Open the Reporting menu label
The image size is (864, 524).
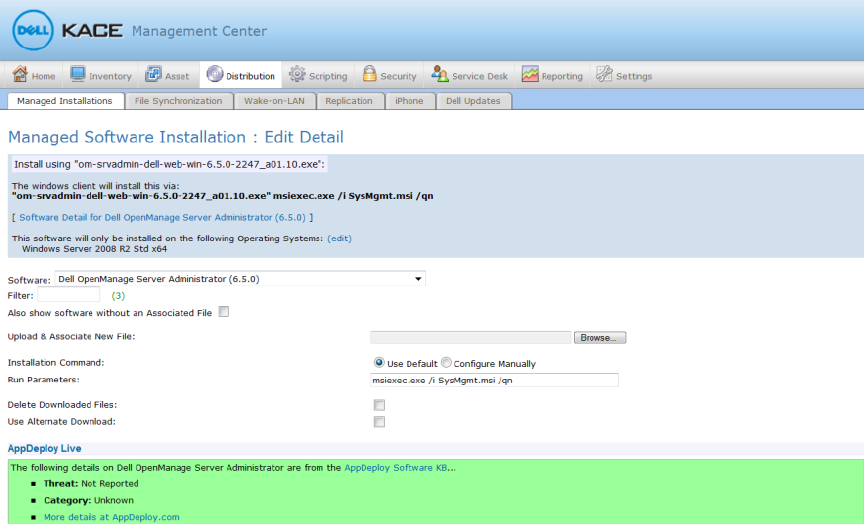click(x=562, y=77)
